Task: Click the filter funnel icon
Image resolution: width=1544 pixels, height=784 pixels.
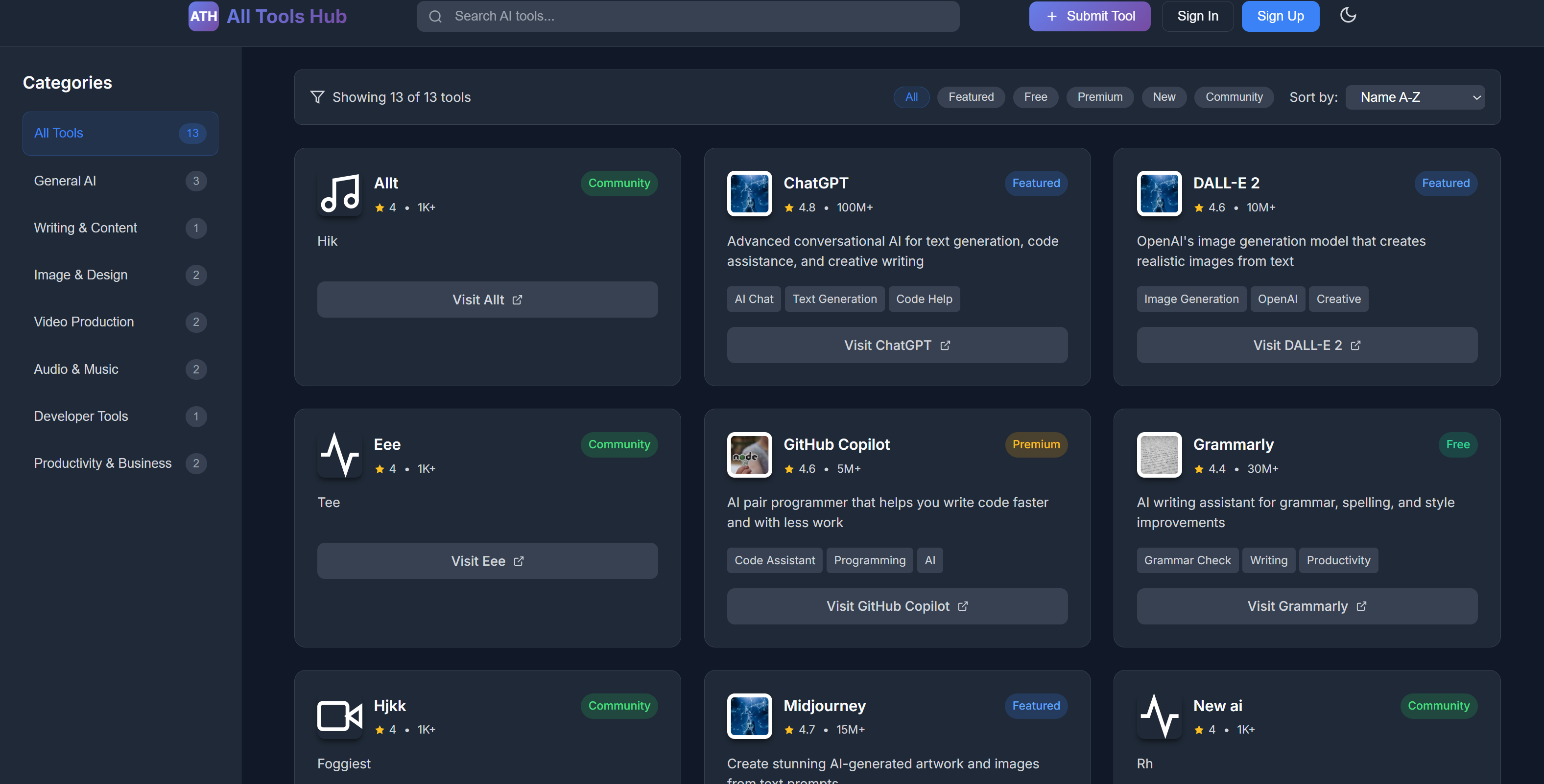Action: pos(317,97)
